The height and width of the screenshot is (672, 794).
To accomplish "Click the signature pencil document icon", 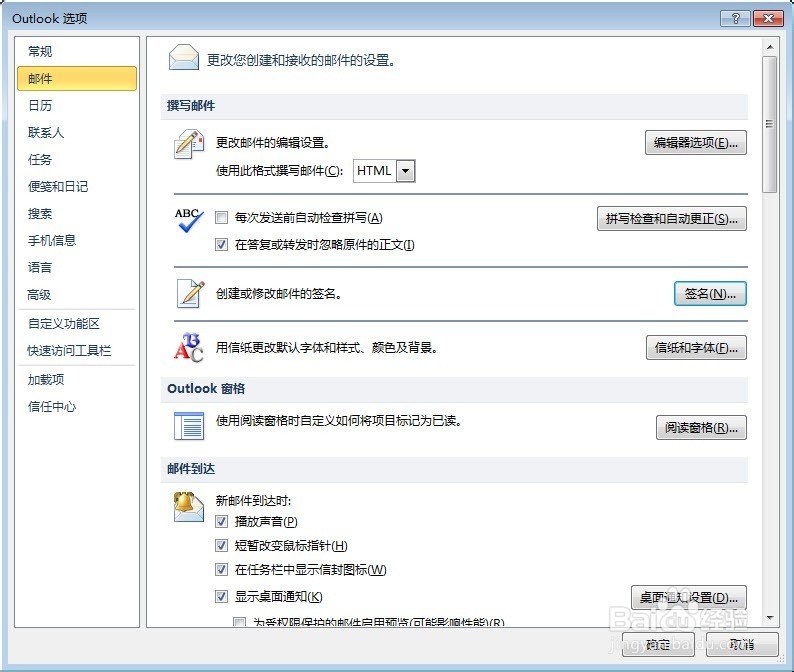I will pos(190,294).
